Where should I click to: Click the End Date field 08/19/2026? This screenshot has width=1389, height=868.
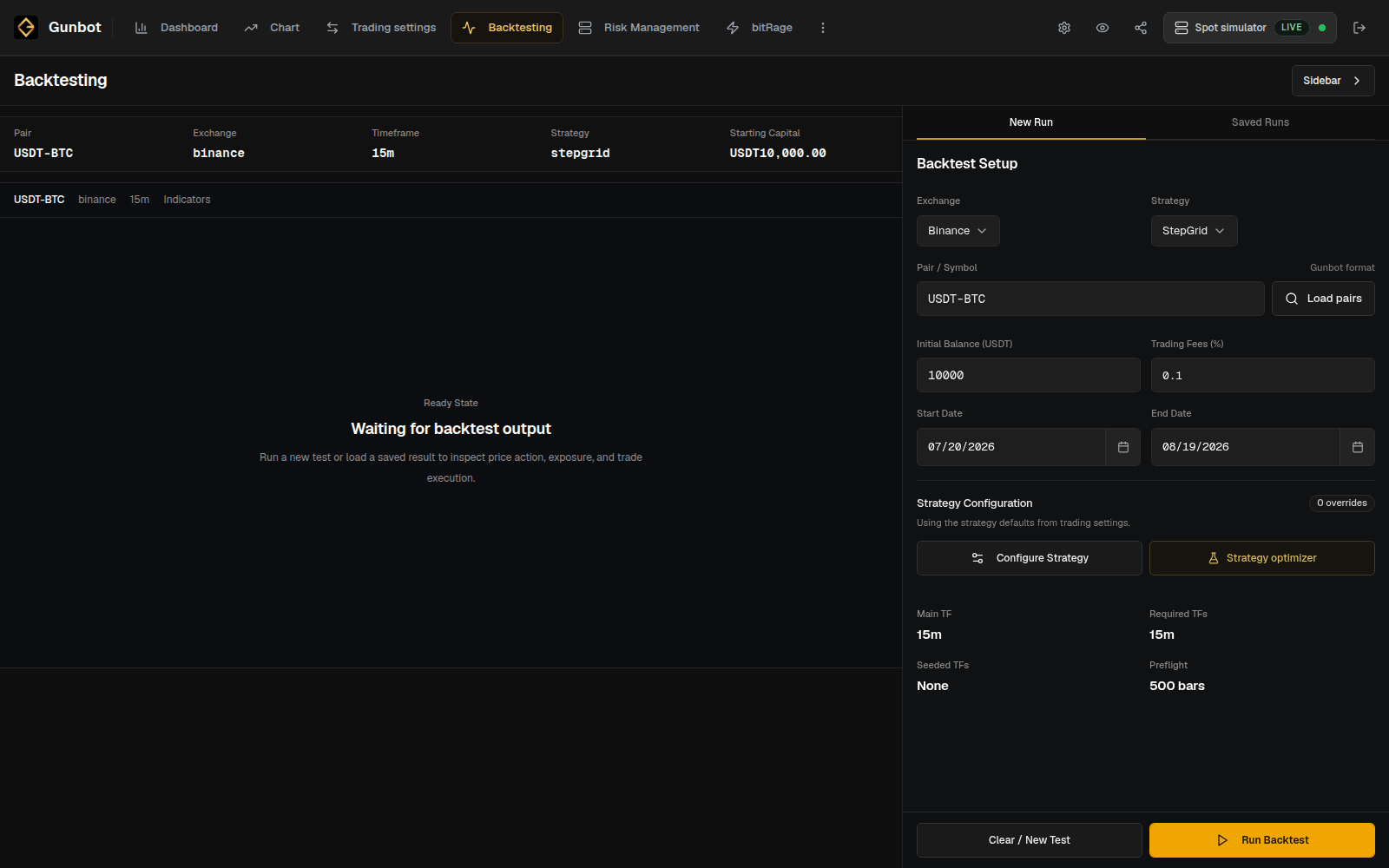pos(1246,447)
